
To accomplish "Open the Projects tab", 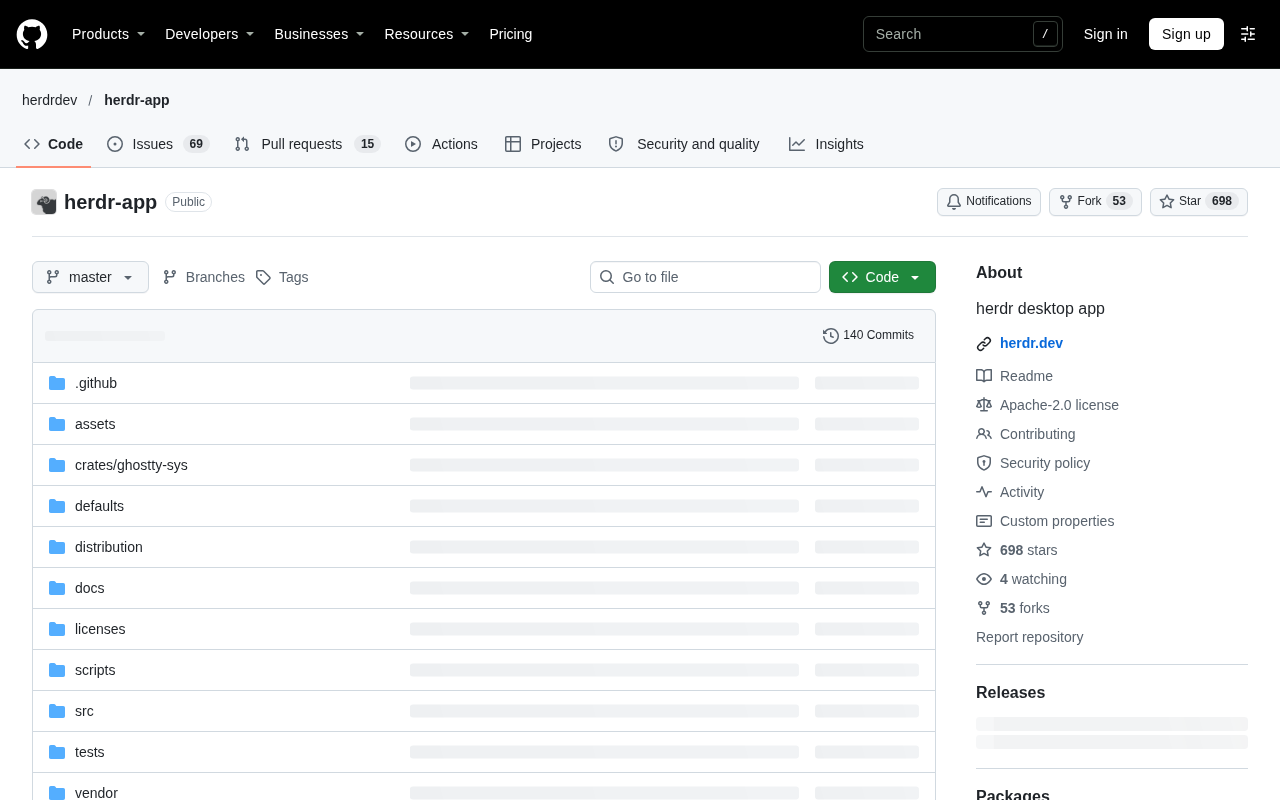I will 543,144.
